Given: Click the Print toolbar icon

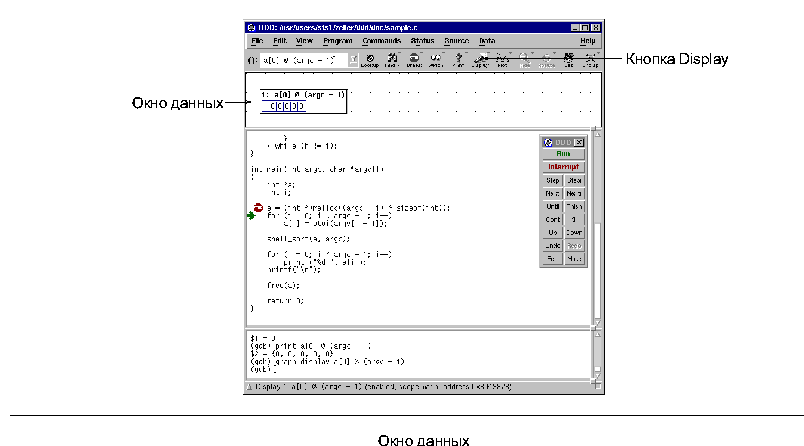Looking at the screenshot, I should point(459,60).
